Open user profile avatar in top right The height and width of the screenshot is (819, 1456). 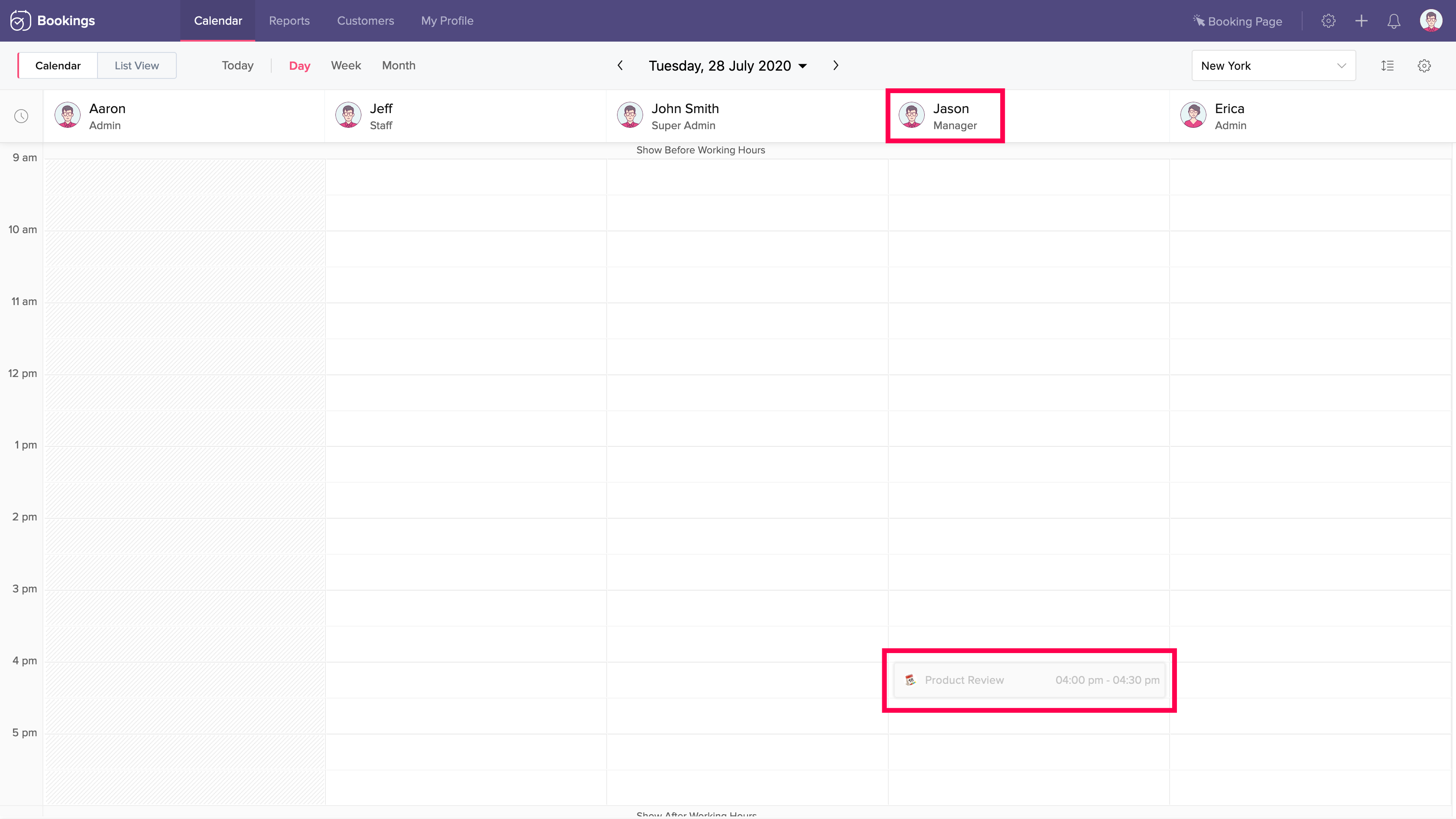(1430, 21)
